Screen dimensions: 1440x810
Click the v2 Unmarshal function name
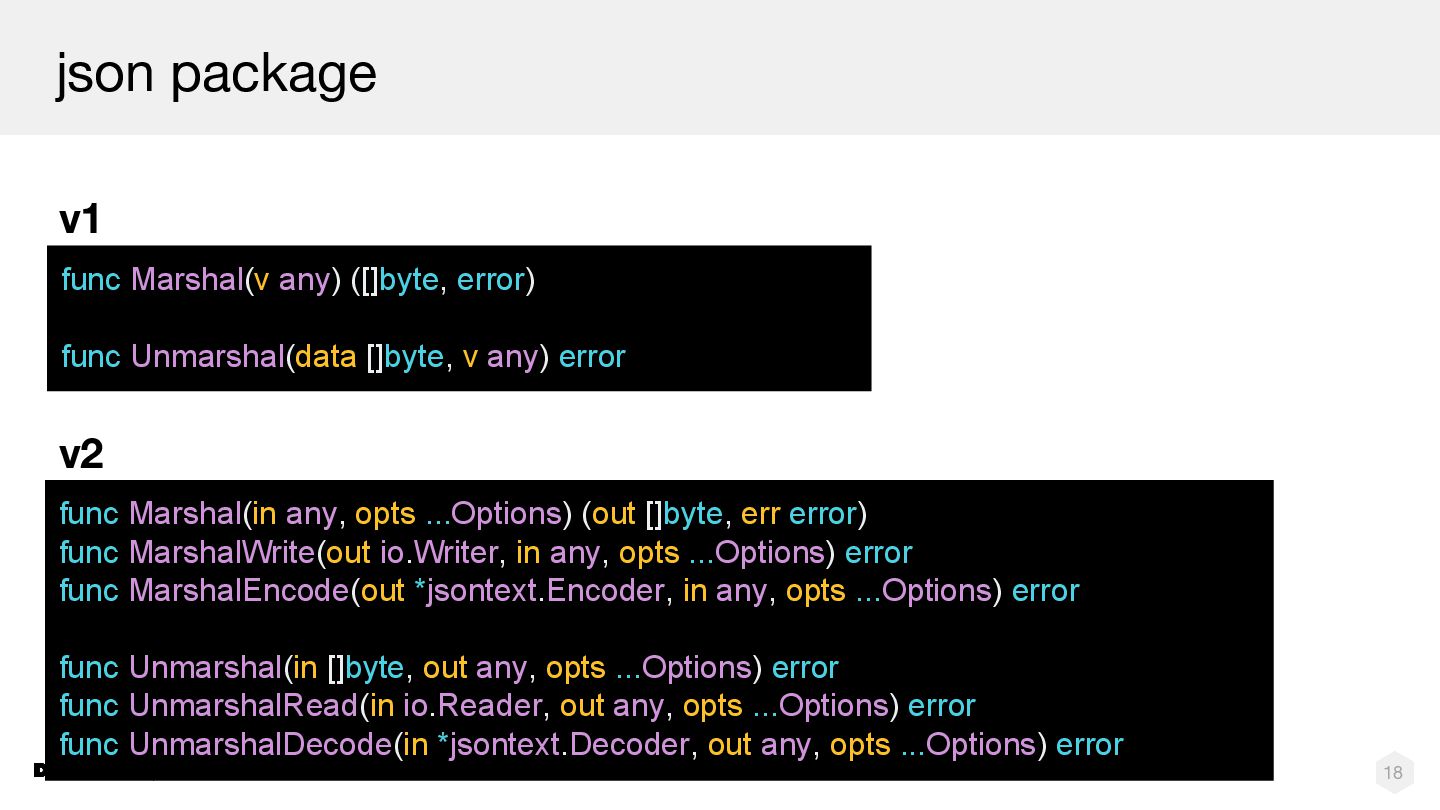[x=206, y=668]
